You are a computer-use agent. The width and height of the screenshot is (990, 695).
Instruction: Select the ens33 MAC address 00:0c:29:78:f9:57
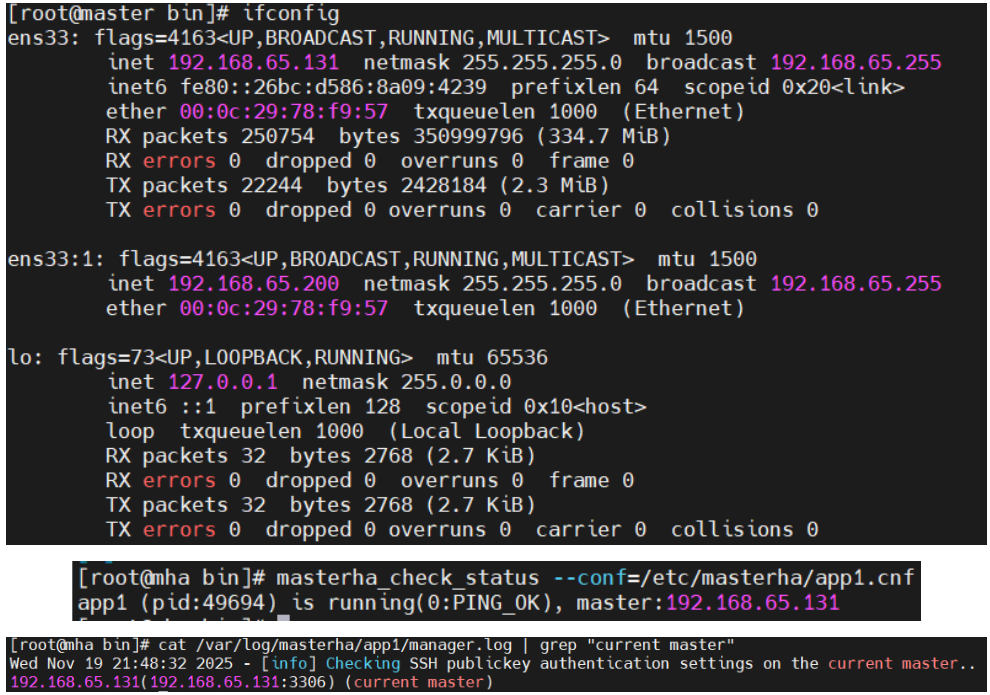click(283, 112)
